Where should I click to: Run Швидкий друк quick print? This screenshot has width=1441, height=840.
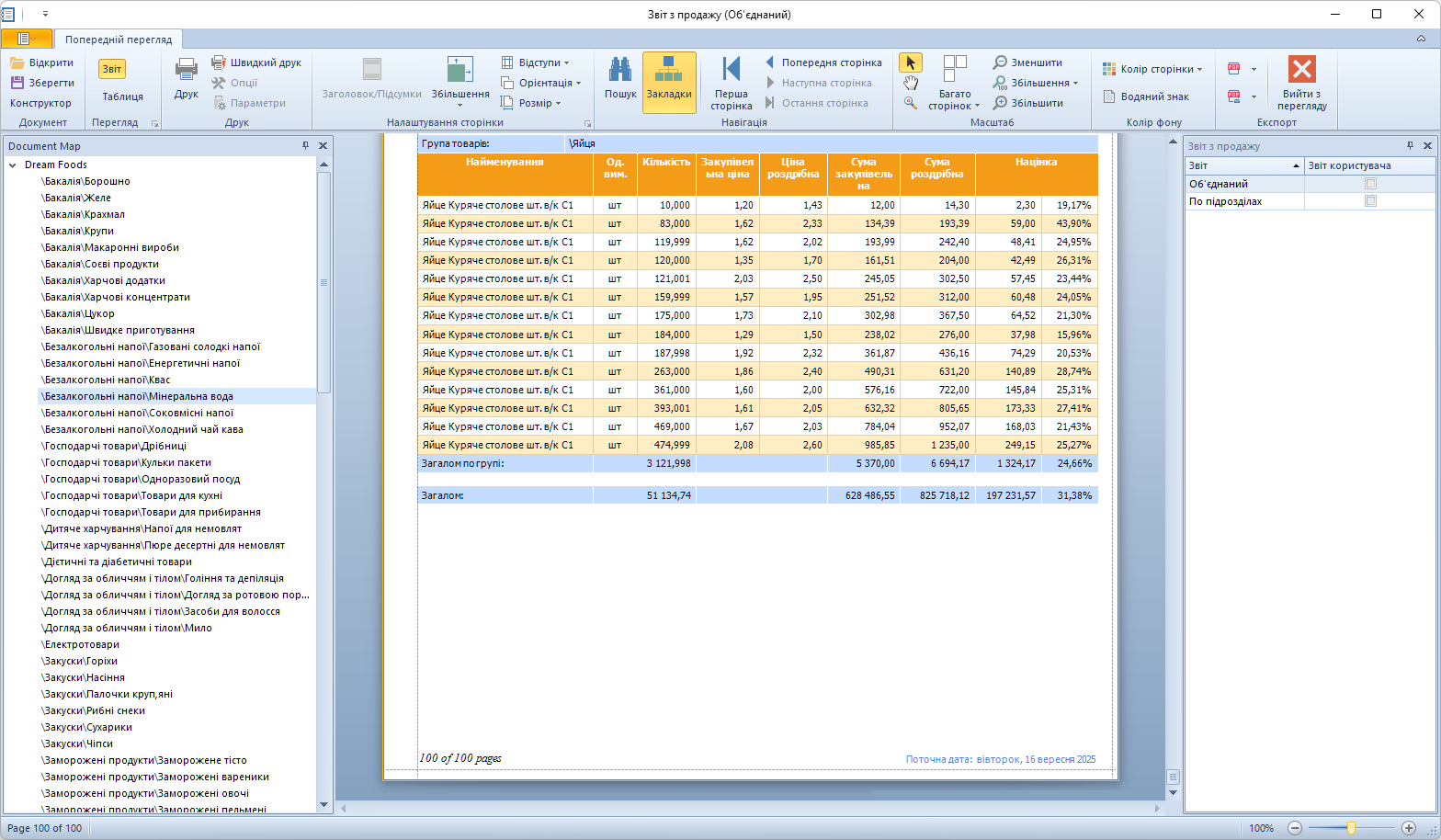[256, 62]
